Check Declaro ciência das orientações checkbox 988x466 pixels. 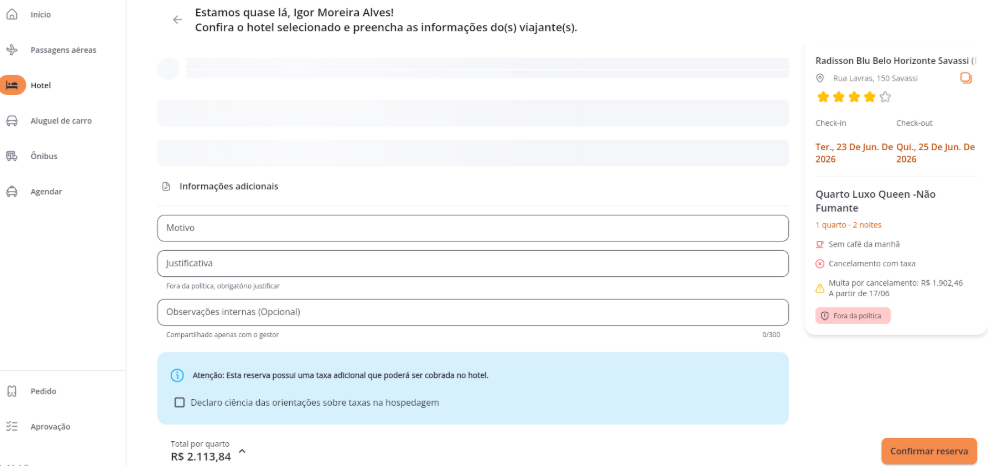180,402
